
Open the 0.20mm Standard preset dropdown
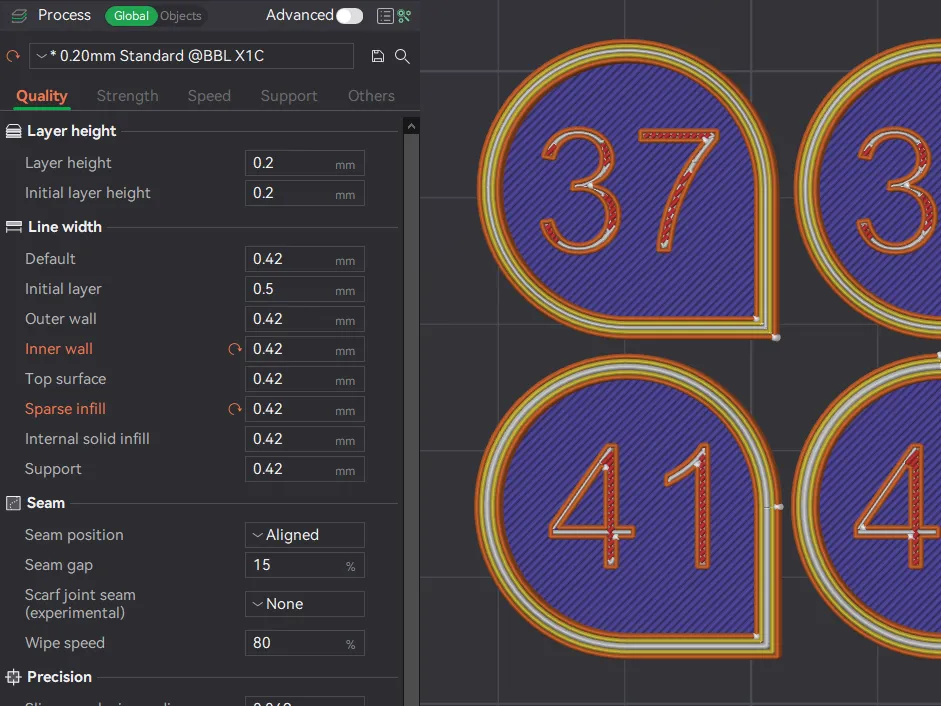pyautogui.click(x=191, y=56)
